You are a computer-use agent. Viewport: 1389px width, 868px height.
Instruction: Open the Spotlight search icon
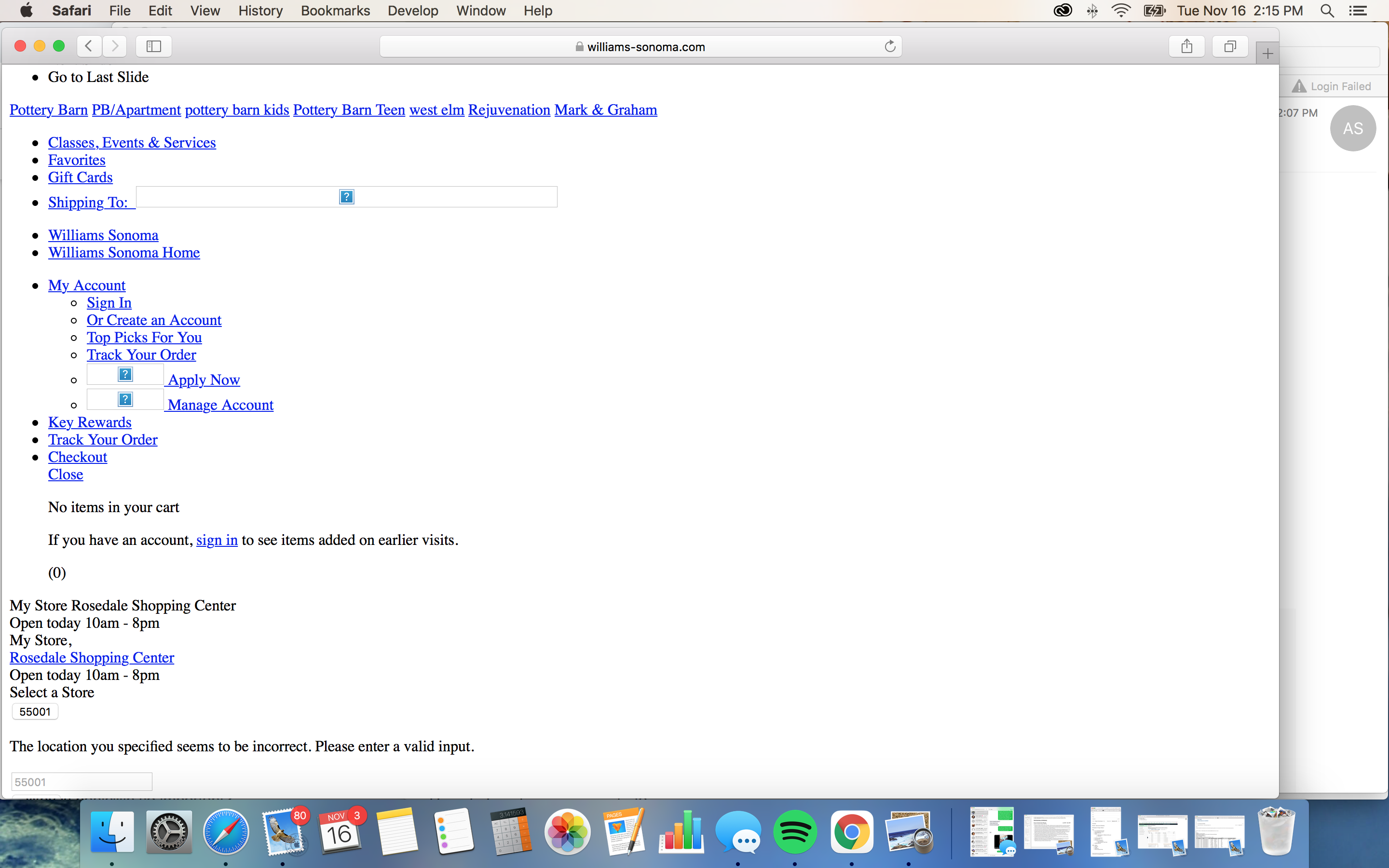click(1327, 11)
